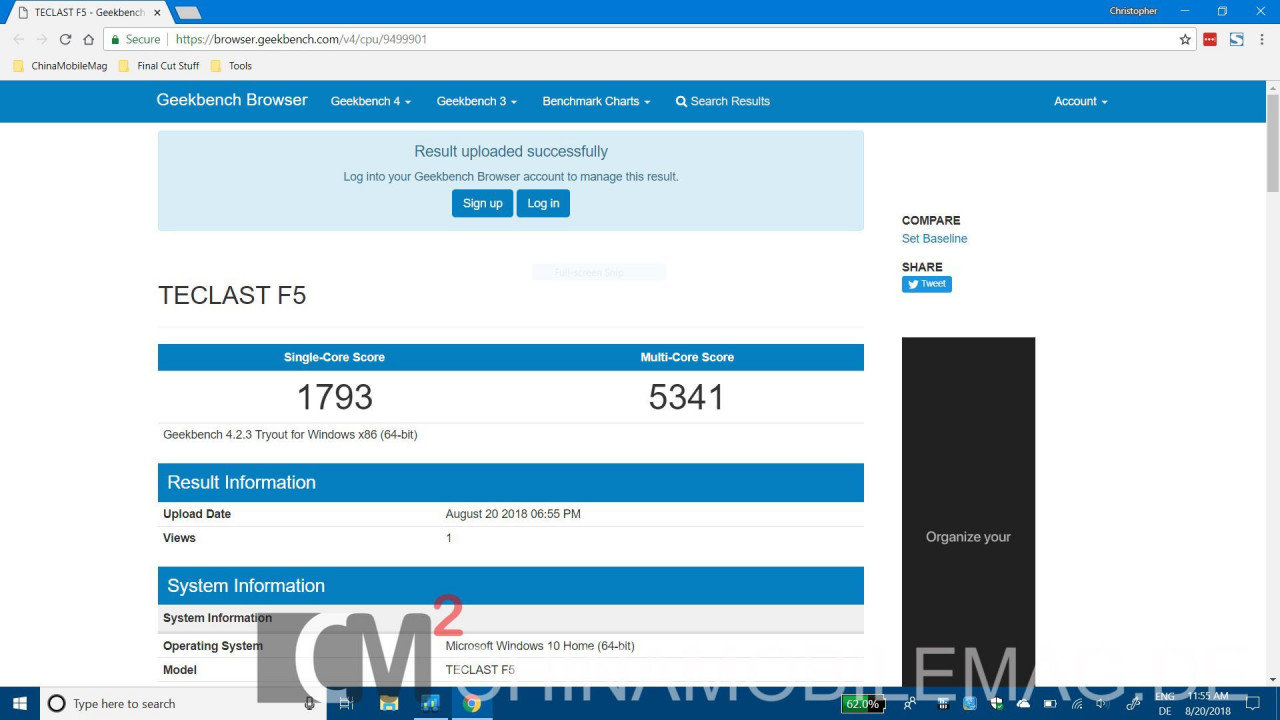The width and height of the screenshot is (1280, 720).
Task: Close the TECLAST F5 tab
Action: (155, 12)
